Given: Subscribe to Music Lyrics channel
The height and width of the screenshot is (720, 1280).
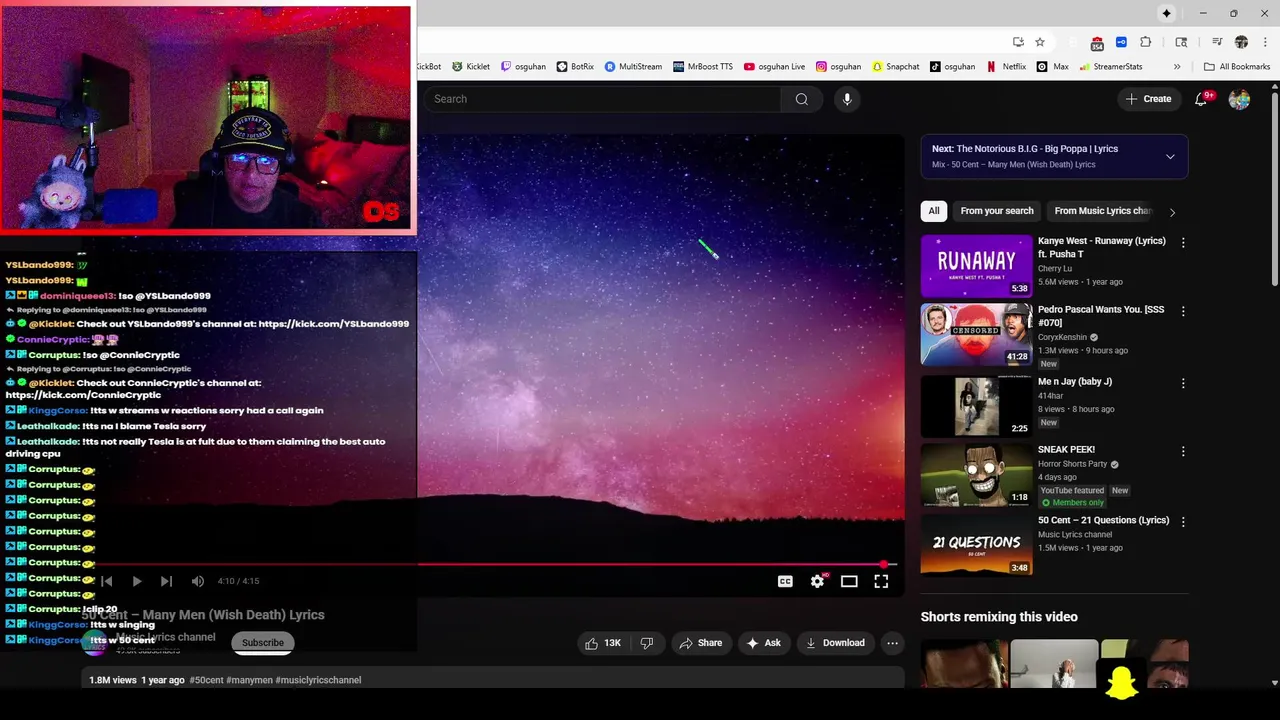Looking at the screenshot, I should (x=262, y=643).
